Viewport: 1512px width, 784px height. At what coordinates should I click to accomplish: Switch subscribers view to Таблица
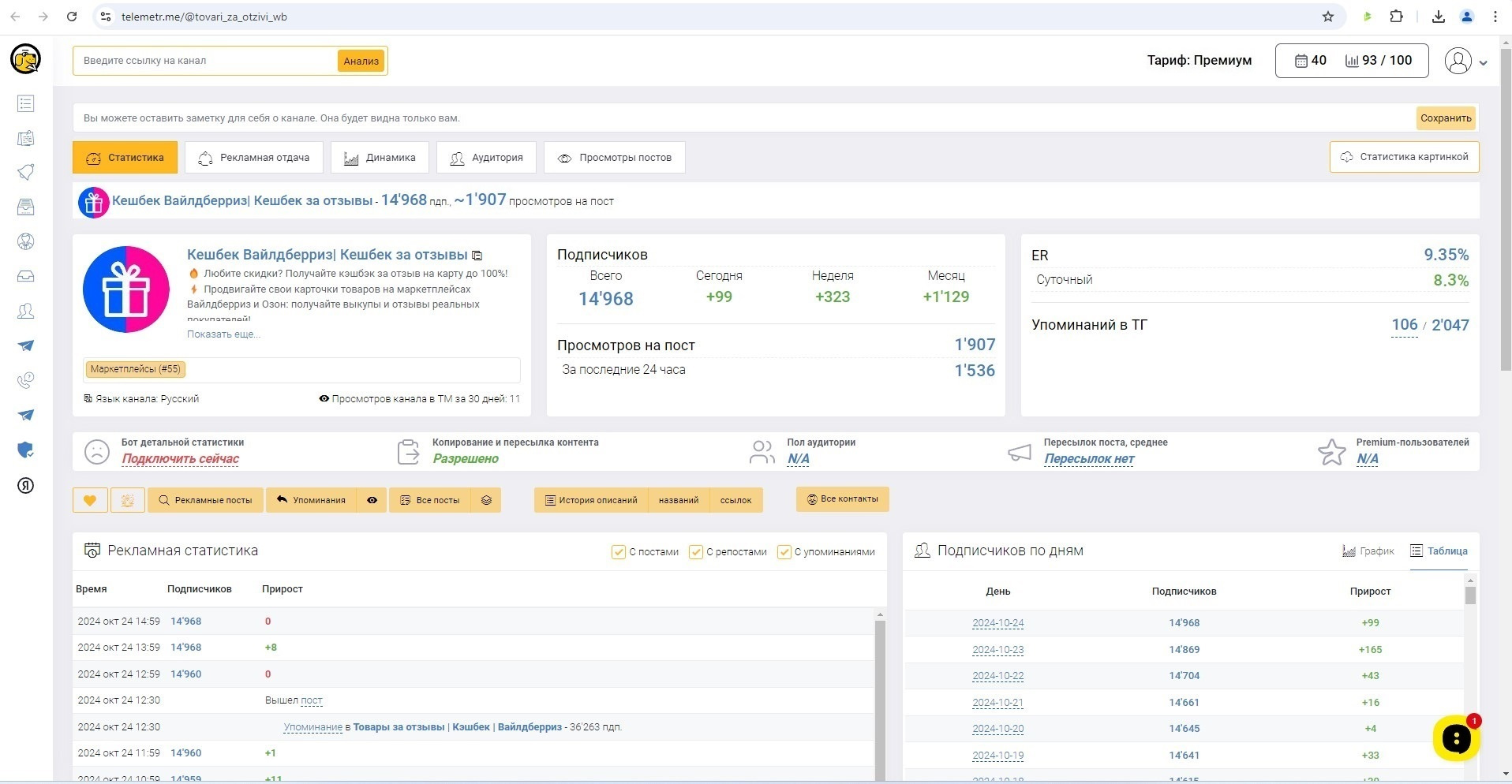(1439, 551)
